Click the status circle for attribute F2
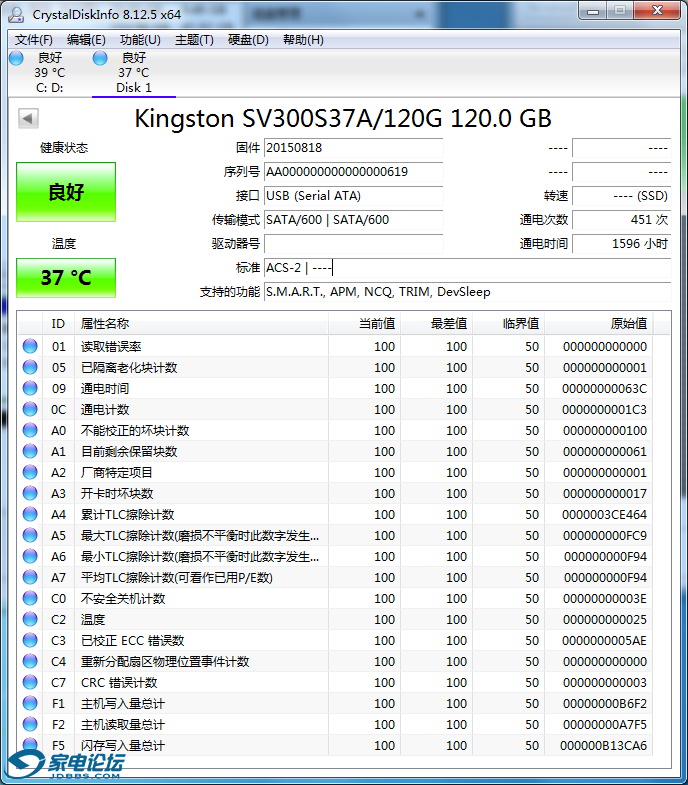Viewport: 688px width, 785px height. 30,724
